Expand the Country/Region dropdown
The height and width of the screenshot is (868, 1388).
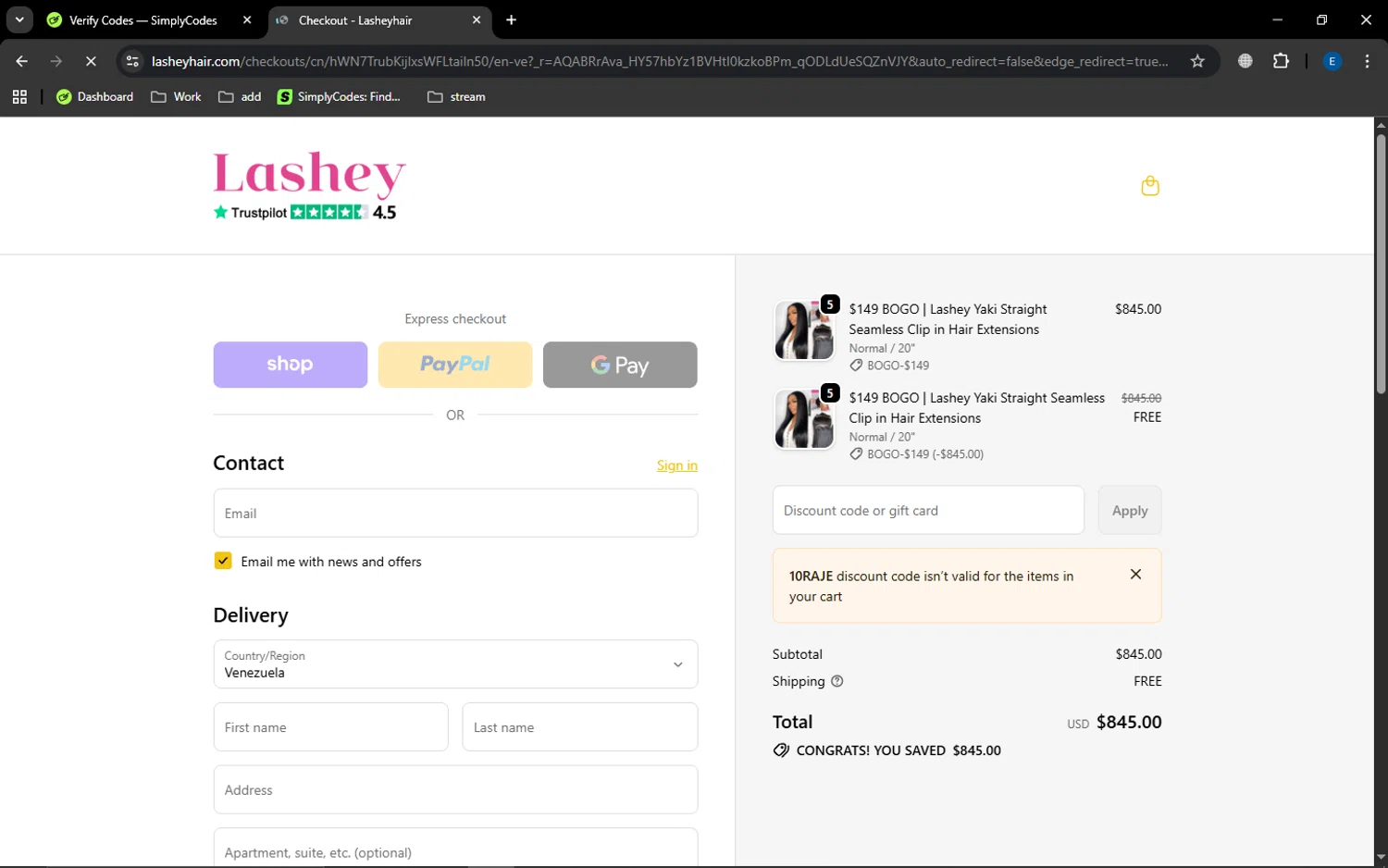455,664
